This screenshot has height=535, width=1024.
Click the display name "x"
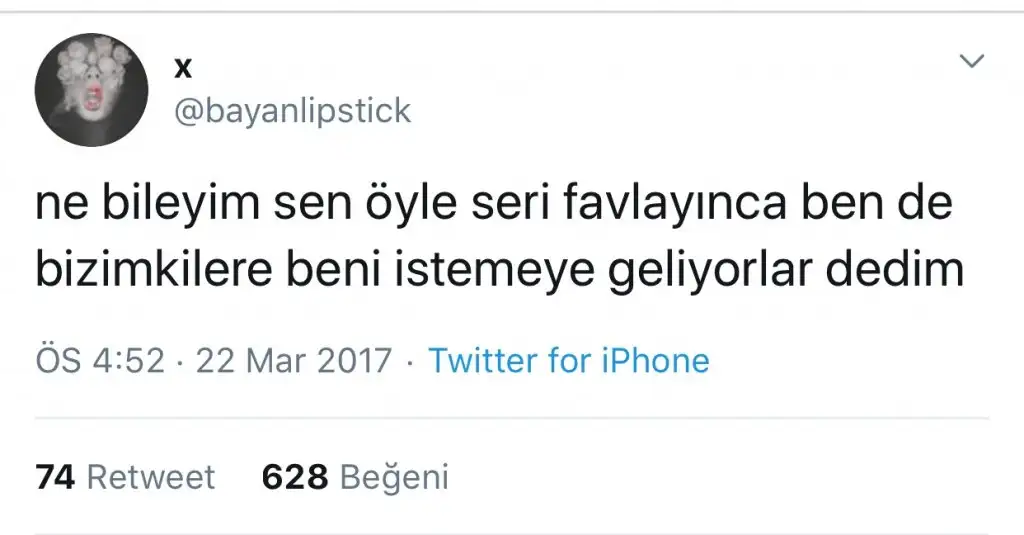(183, 67)
